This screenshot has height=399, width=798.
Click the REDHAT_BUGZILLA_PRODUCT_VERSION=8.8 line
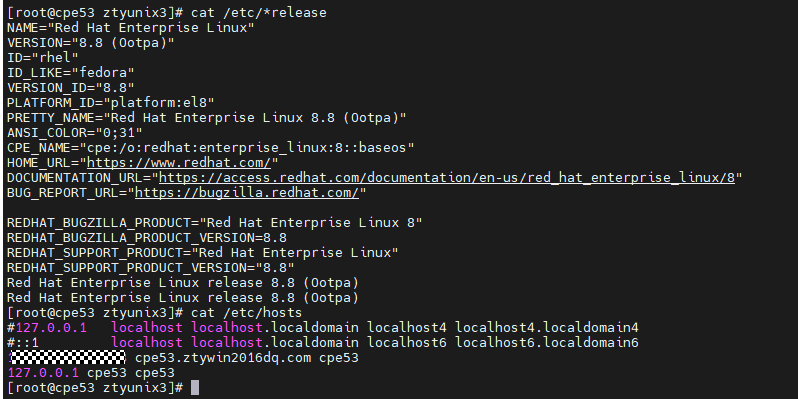[147, 238]
